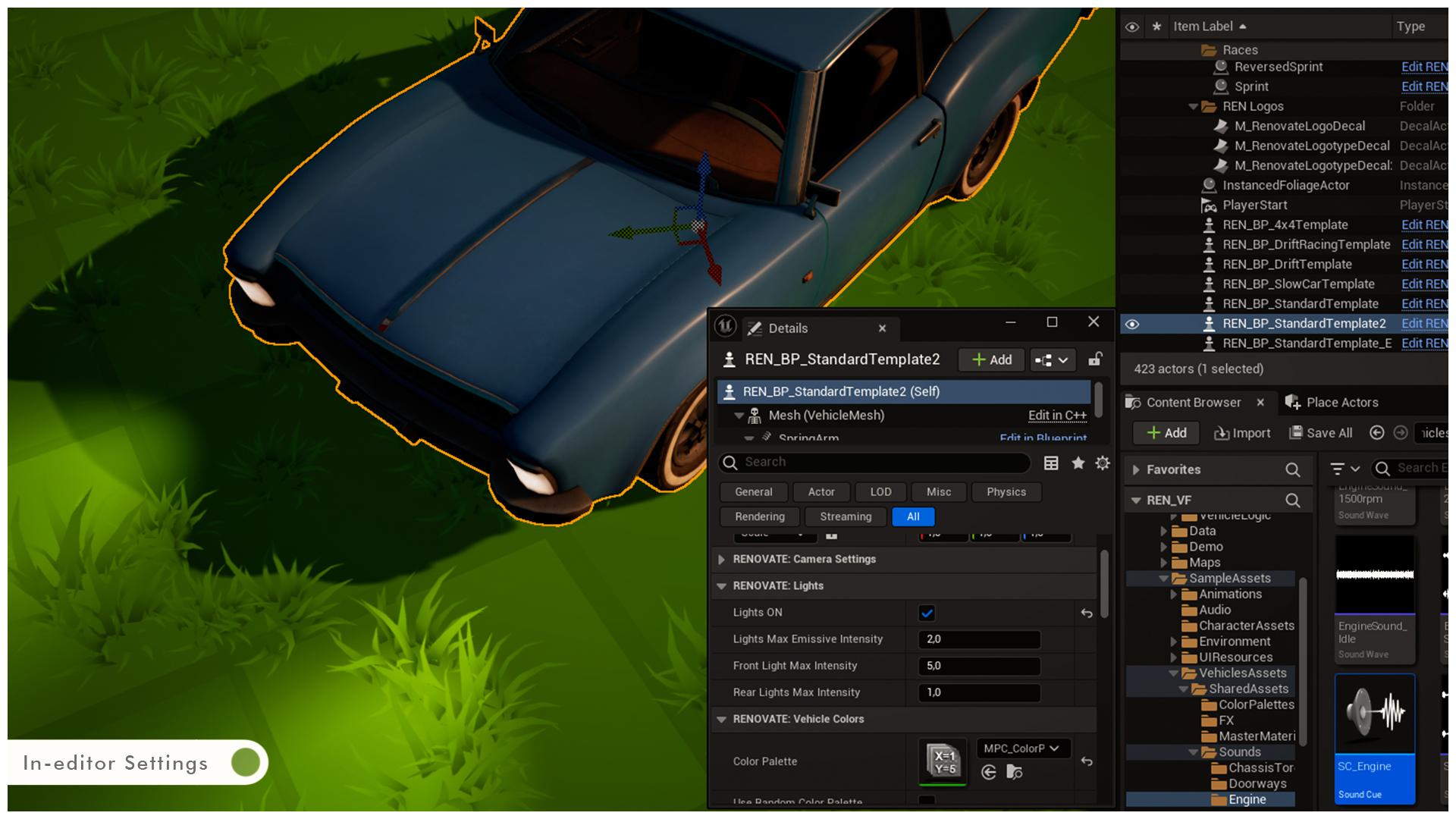This screenshot has width=1456, height=819.
Task: Select the Physics category filter
Action: coord(1006,491)
